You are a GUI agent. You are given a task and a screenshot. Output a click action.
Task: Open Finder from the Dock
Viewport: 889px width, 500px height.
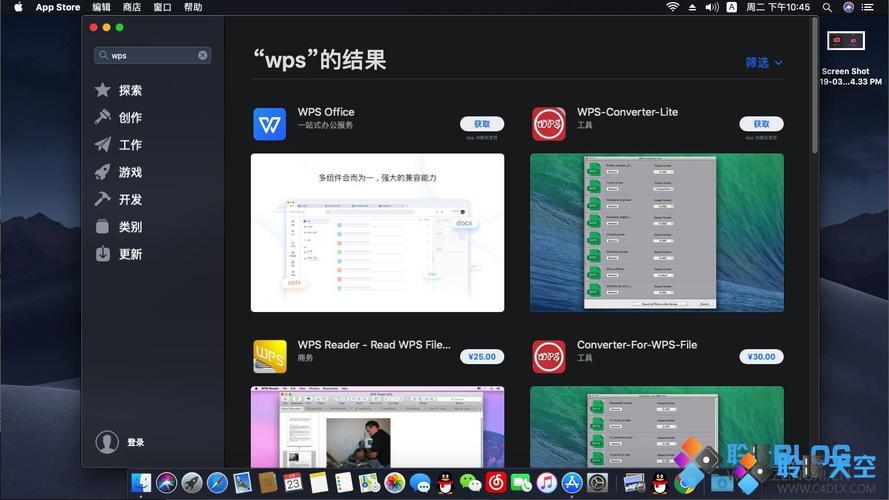[141, 483]
